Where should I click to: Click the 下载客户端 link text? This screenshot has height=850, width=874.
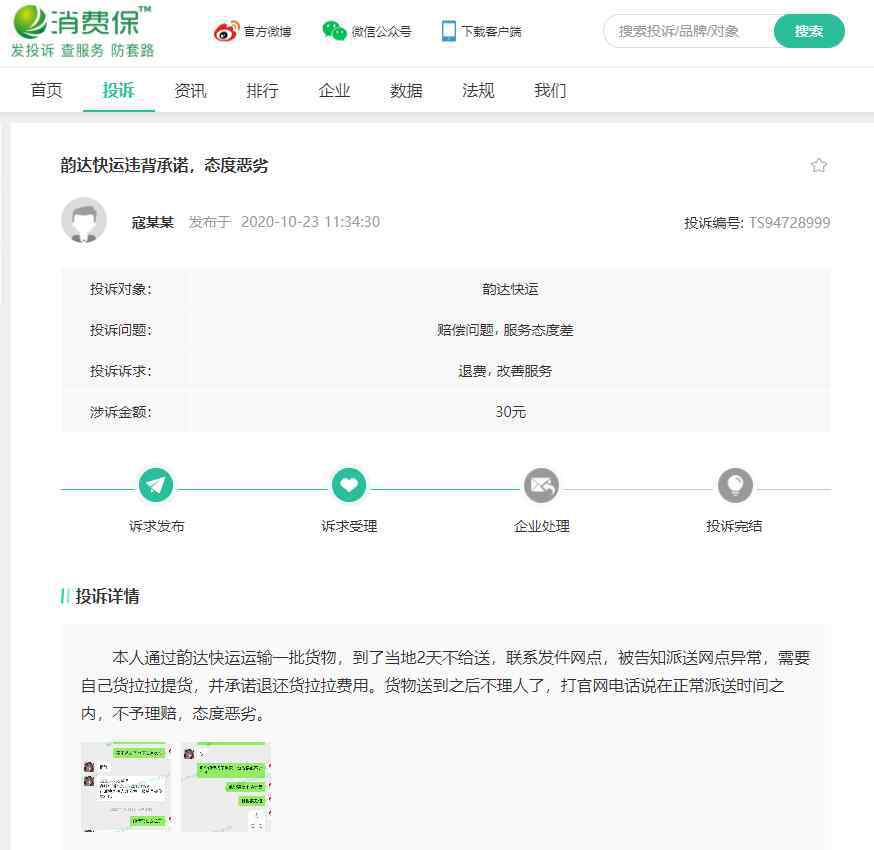492,32
